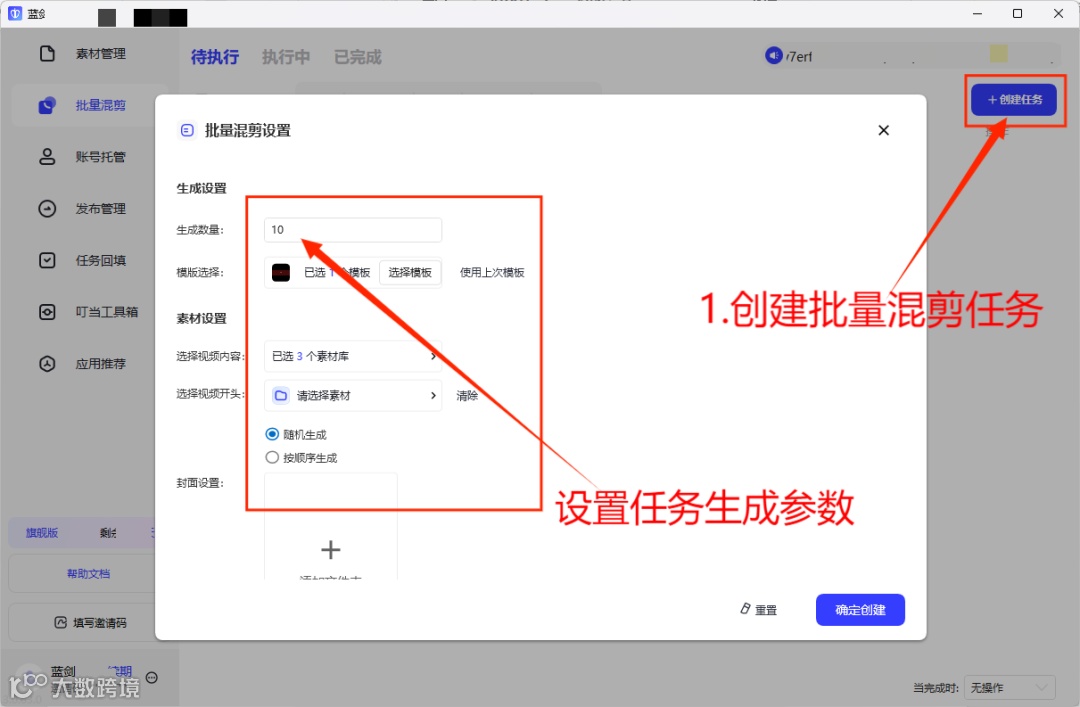Click the announcement speaker icon
This screenshot has height=707, width=1080.
[x=773, y=54]
